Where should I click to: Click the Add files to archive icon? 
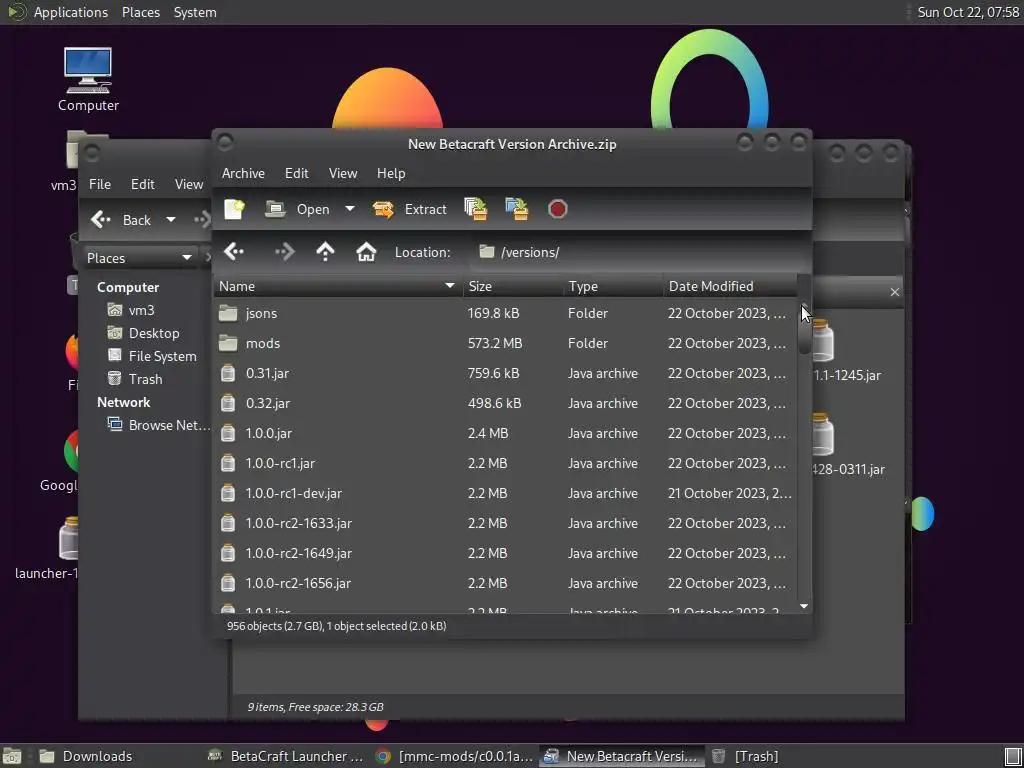click(x=475, y=209)
